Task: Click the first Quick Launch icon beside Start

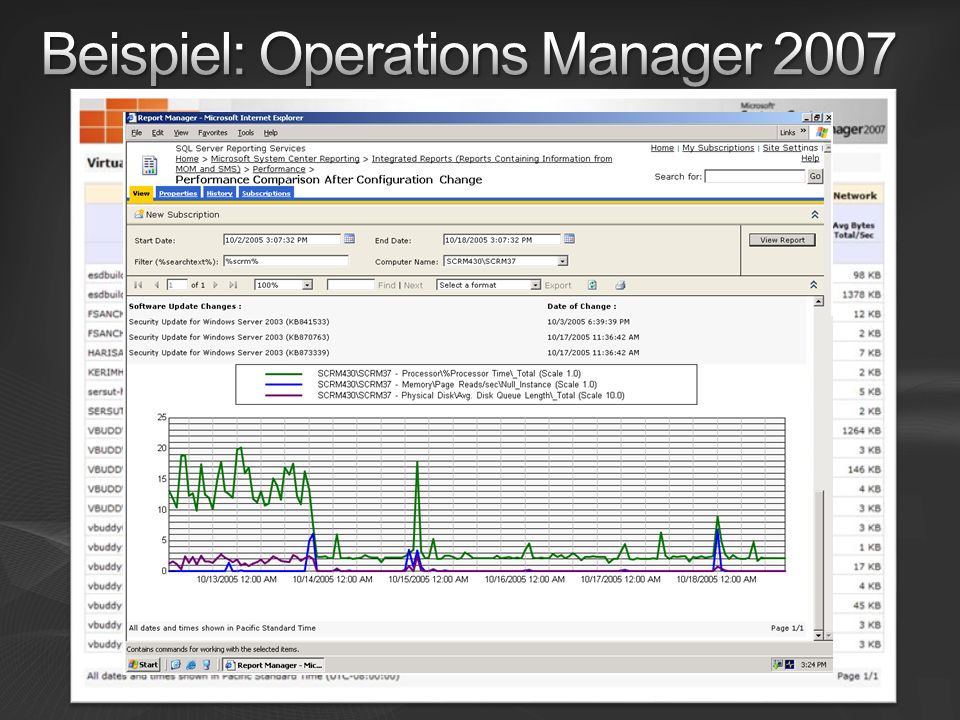Action: point(176,665)
